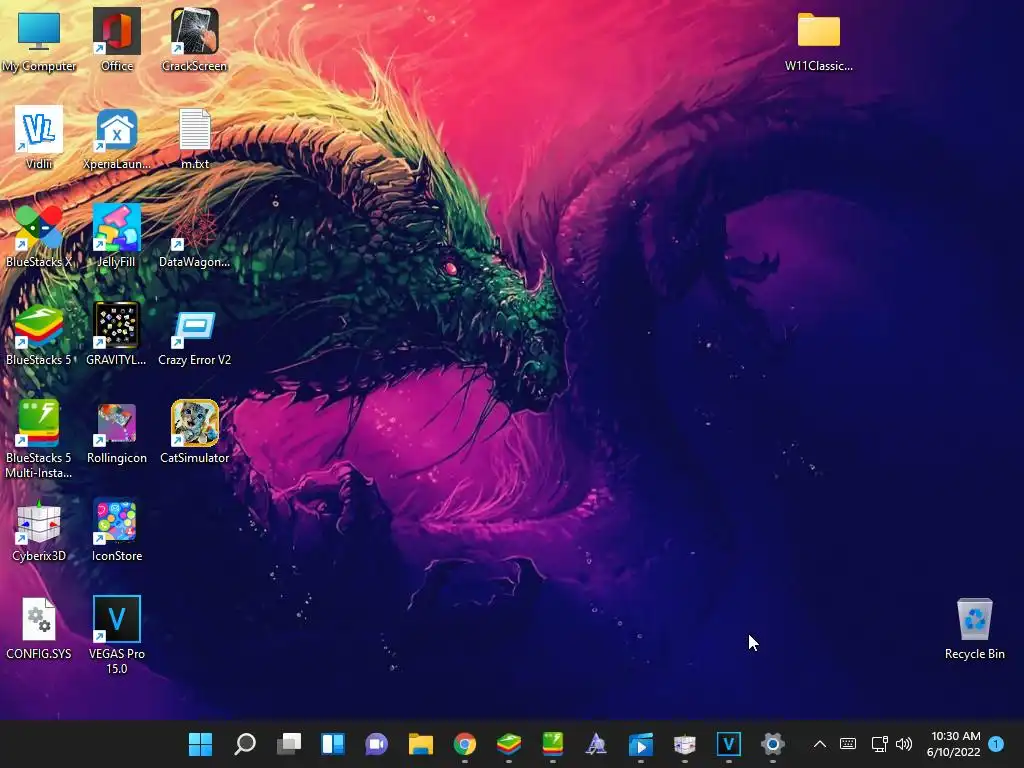
Task: Select the m.txt file on the desktop
Action: 195,138
